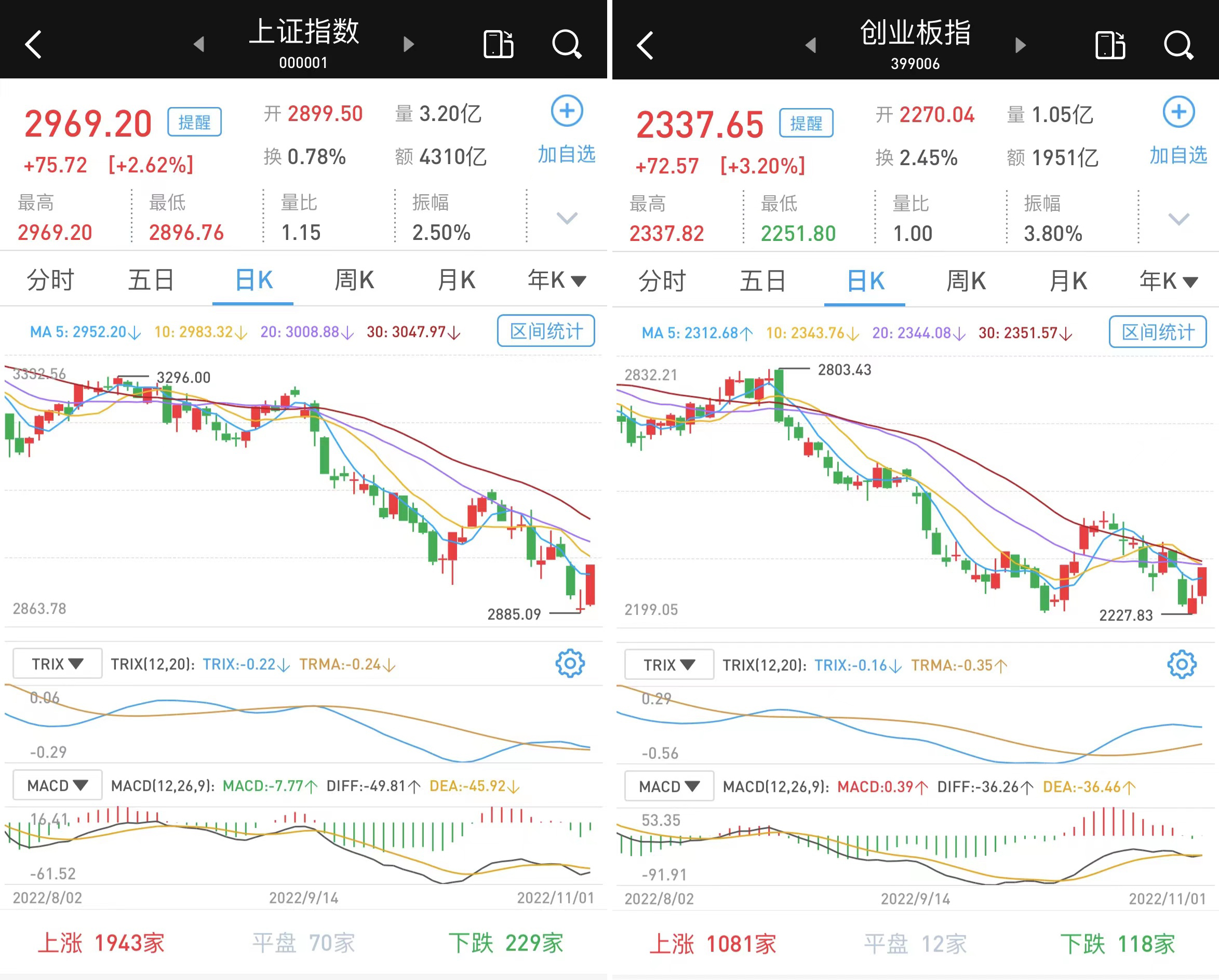1219x980 pixels.
Task: Switch to 周K tab on 创业板指 chart
Action: coord(966,281)
